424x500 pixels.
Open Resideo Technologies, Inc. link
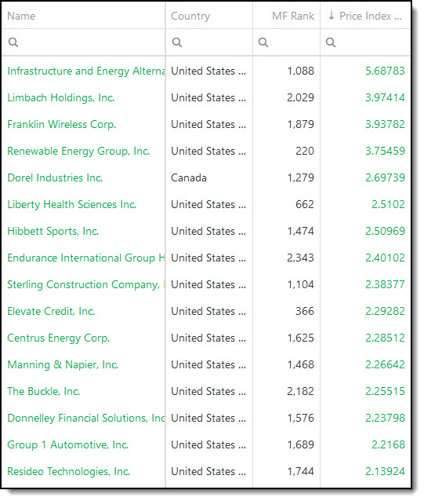click(69, 471)
